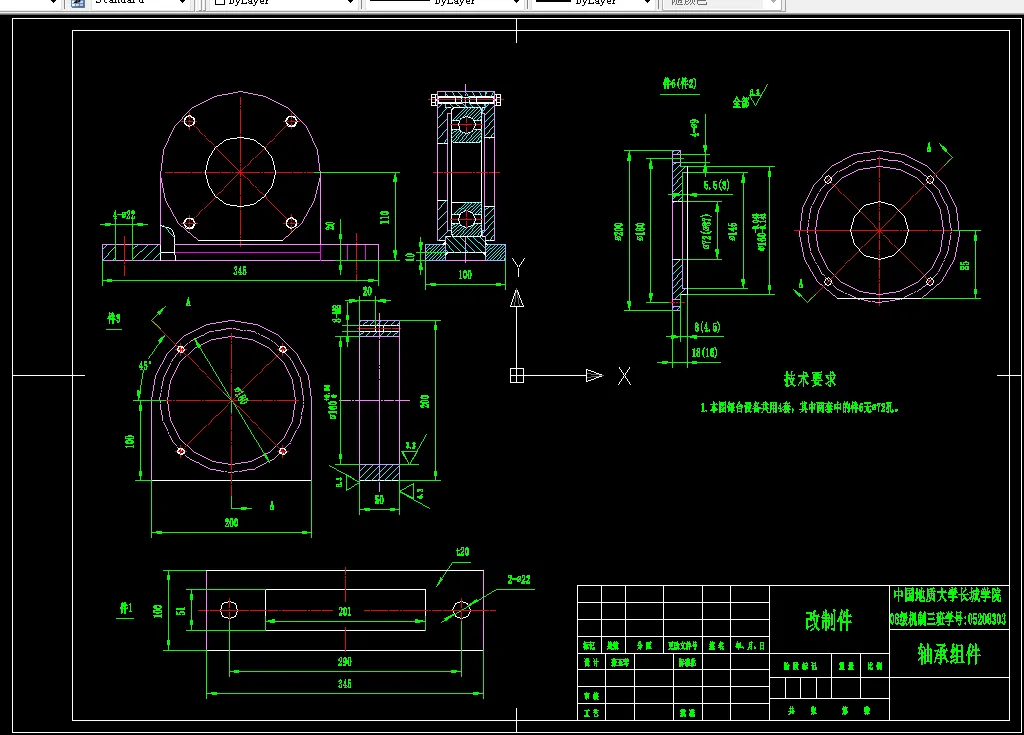Select the 110 height dimension text
1024x735 pixels.
[385, 217]
